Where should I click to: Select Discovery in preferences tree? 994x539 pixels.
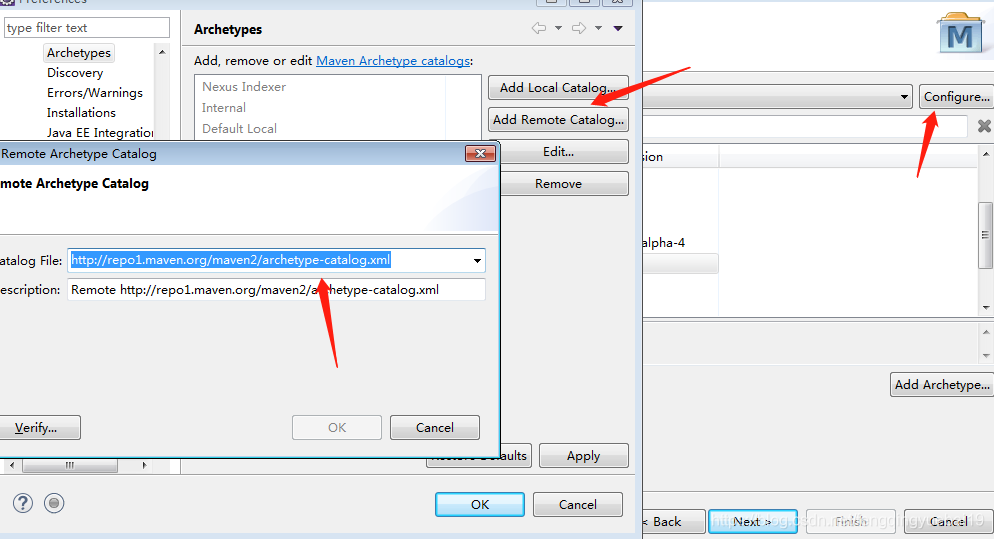tap(75, 73)
